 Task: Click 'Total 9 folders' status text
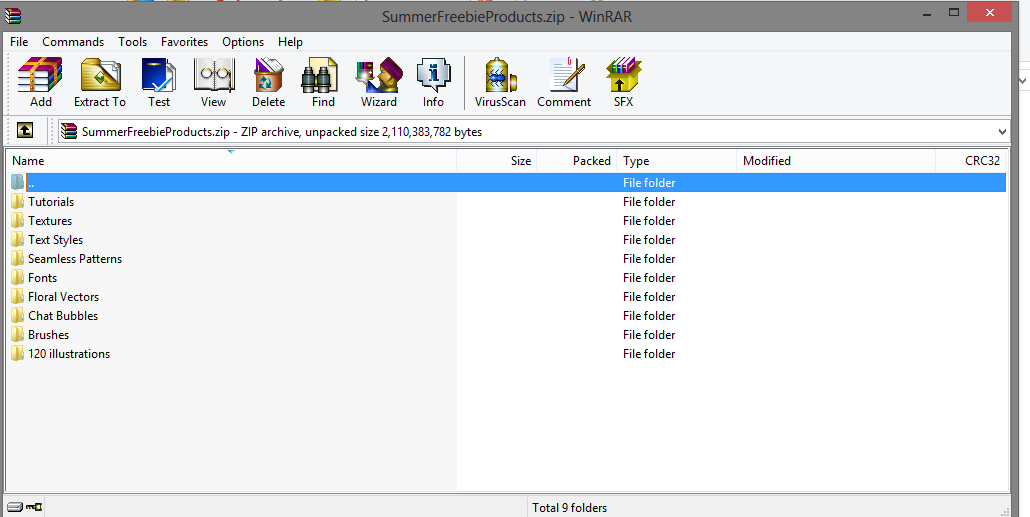[x=570, y=508]
